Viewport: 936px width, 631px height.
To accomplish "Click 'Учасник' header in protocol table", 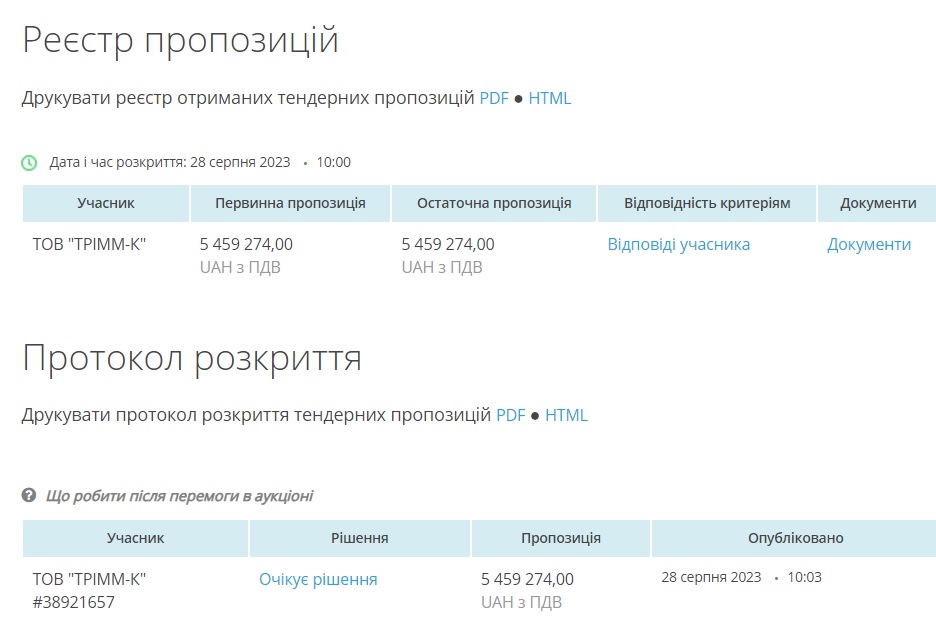I will (x=136, y=538).
